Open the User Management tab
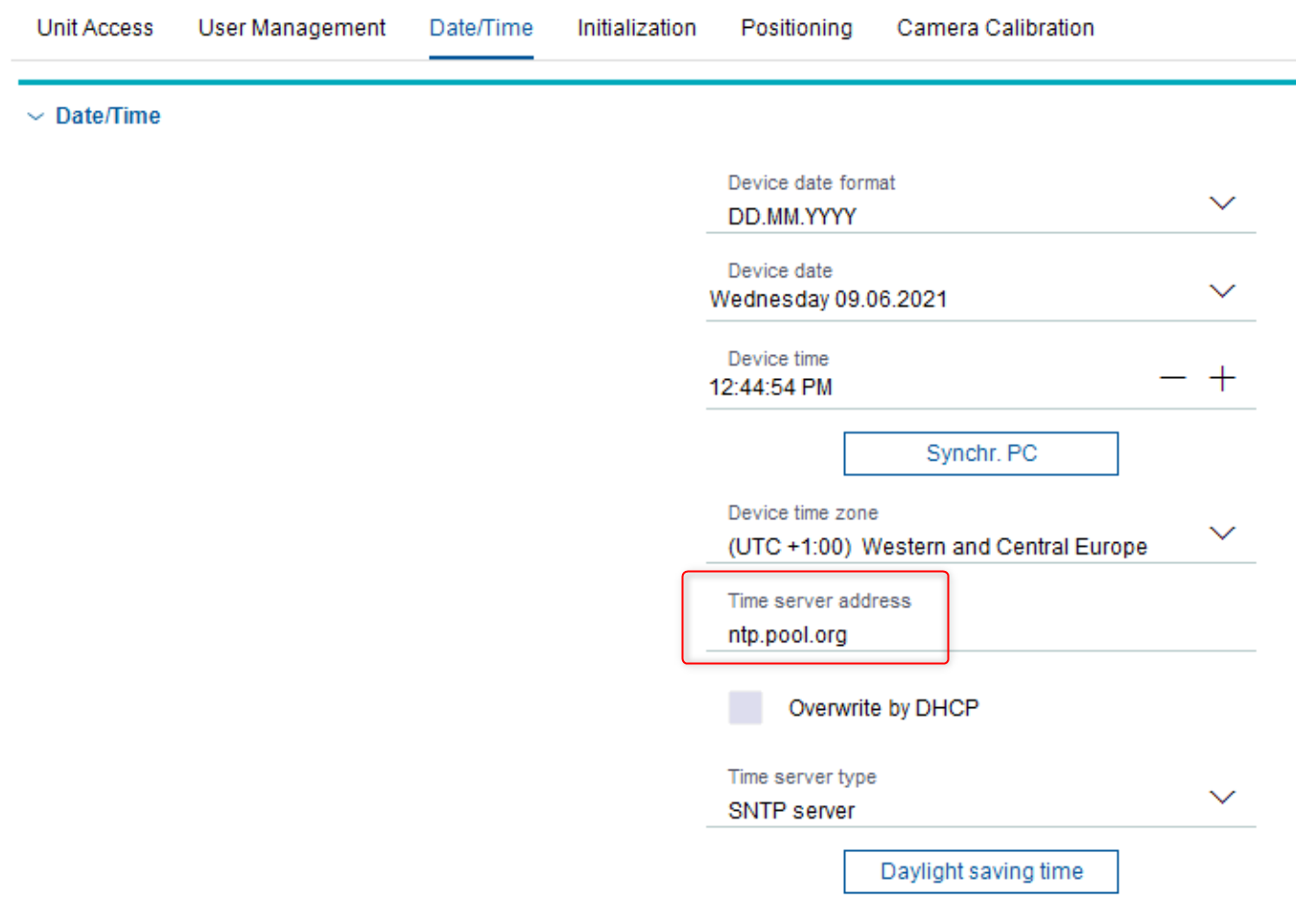The width and height of the screenshot is (1296, 924). (292, 28)
